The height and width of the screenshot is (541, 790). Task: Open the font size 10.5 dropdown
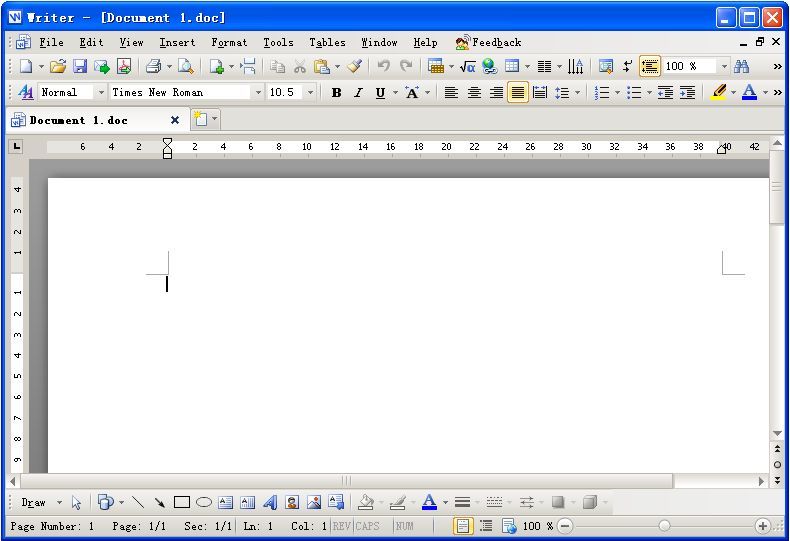[x=310, y=92]
